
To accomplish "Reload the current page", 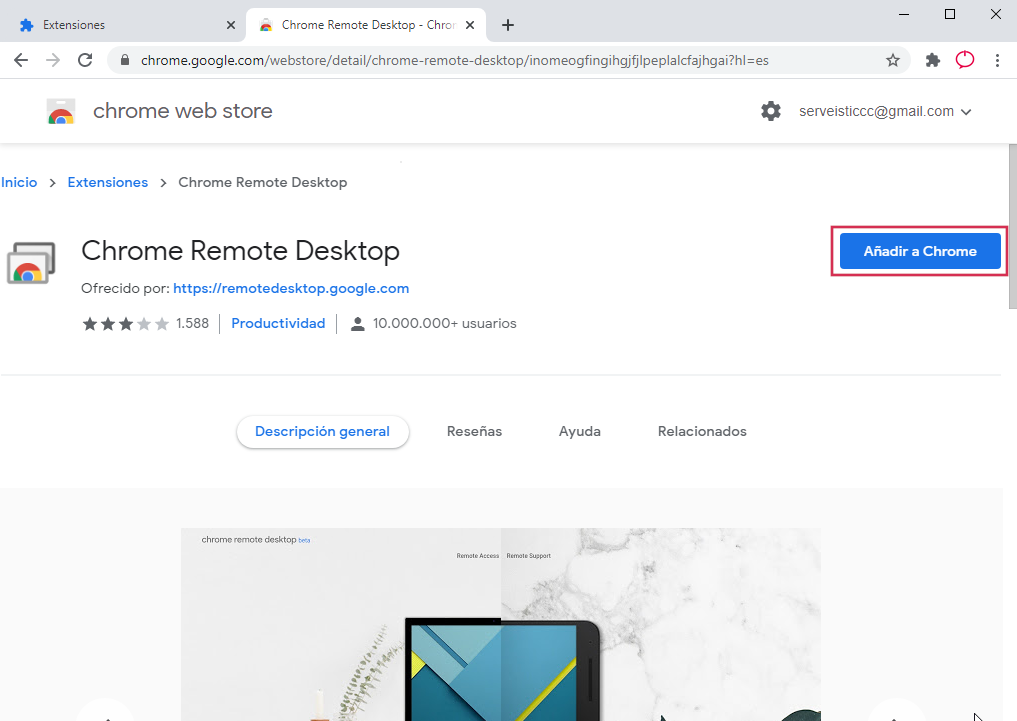I will click(x=85, y=60).
